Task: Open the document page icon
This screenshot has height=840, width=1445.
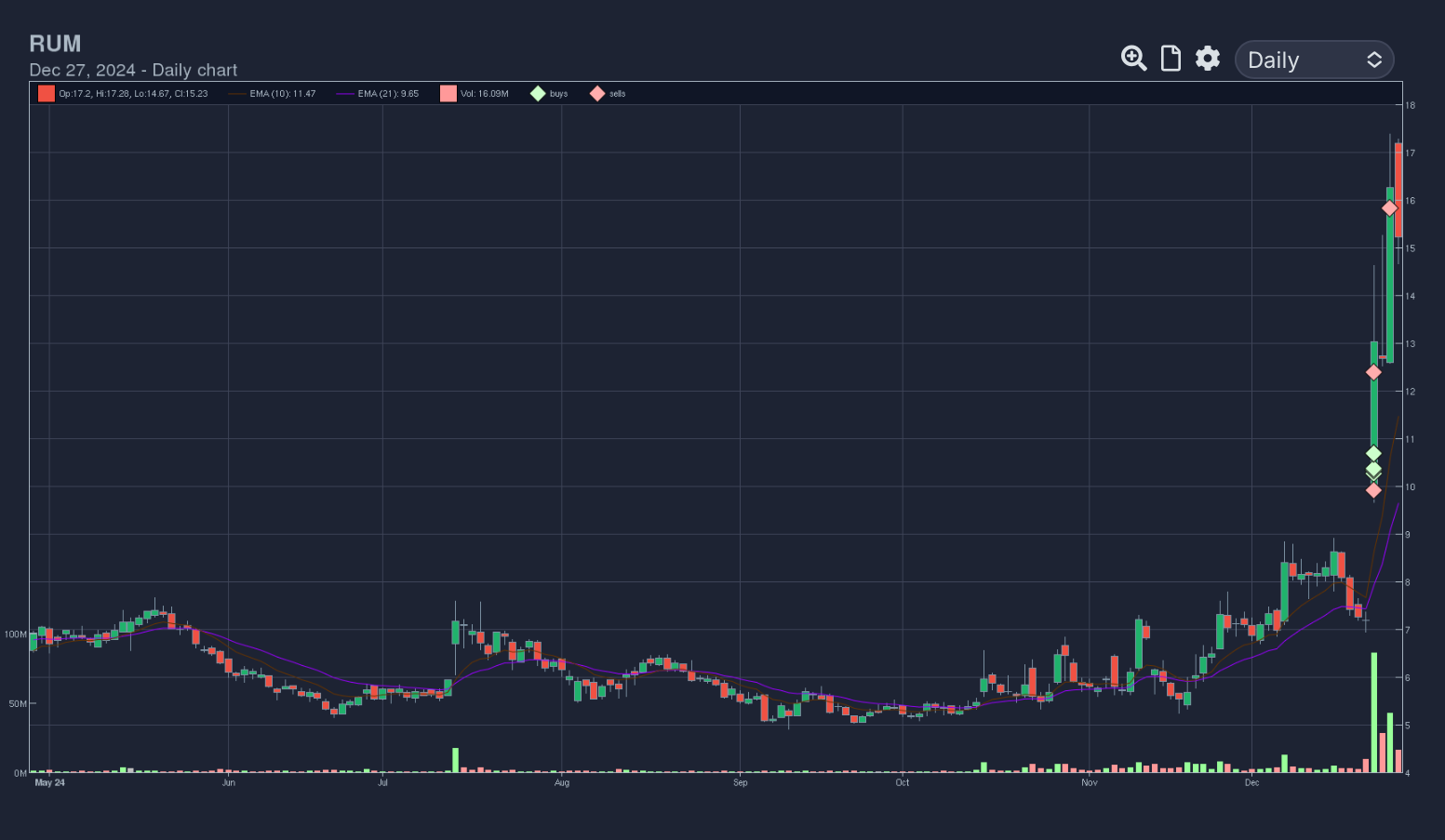Action: pos(1171,59)
